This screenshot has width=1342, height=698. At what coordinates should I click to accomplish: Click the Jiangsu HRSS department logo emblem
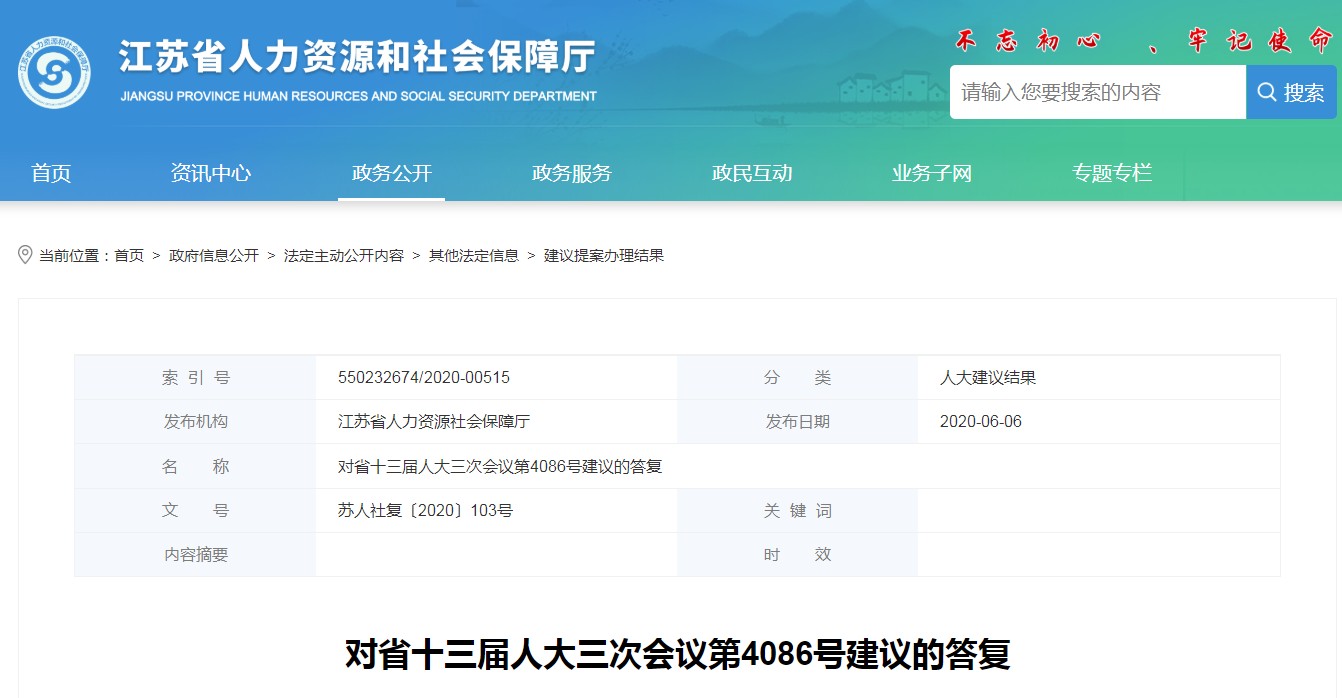coord(54,72)
